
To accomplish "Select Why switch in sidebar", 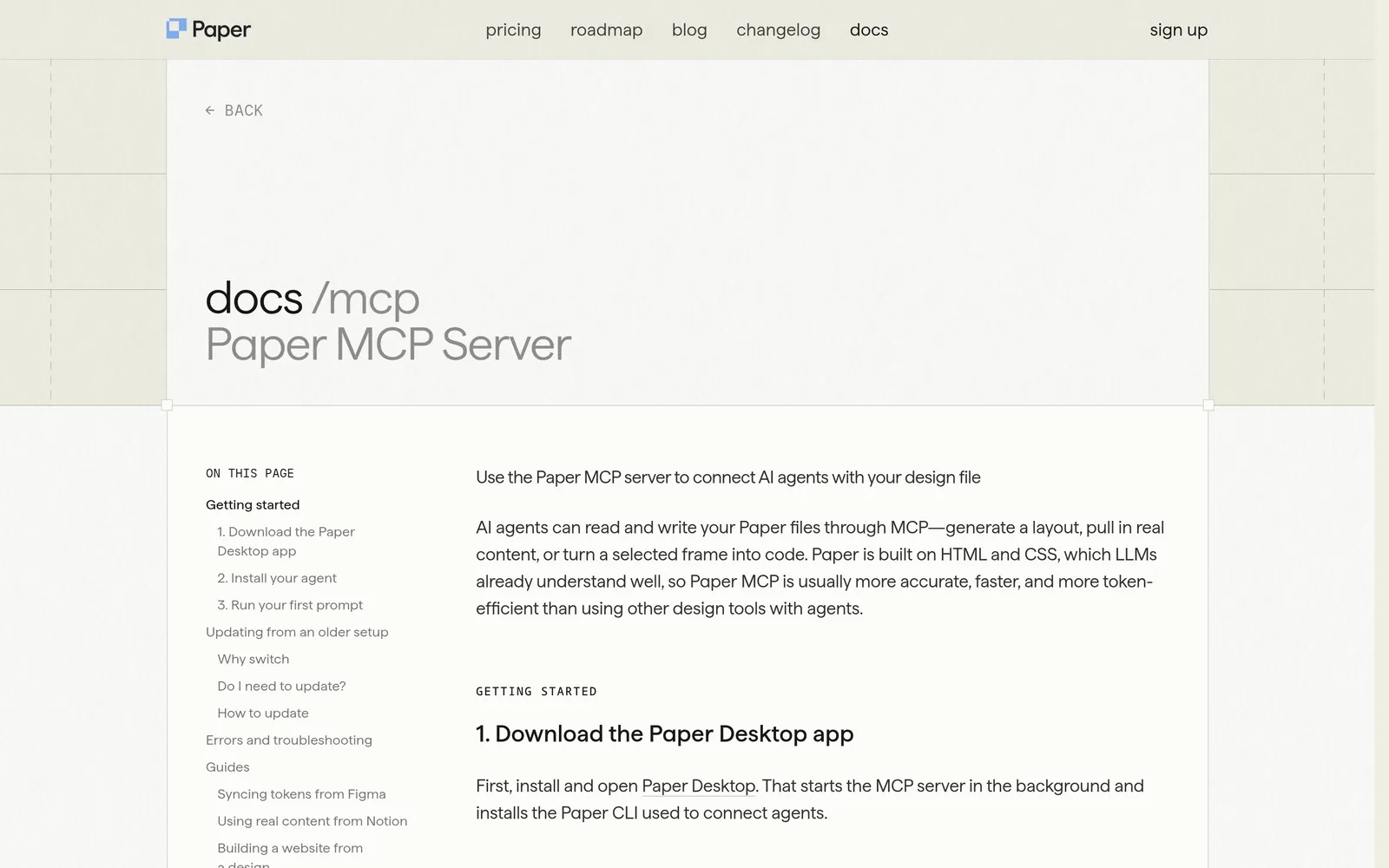I will tap(253, 659).
